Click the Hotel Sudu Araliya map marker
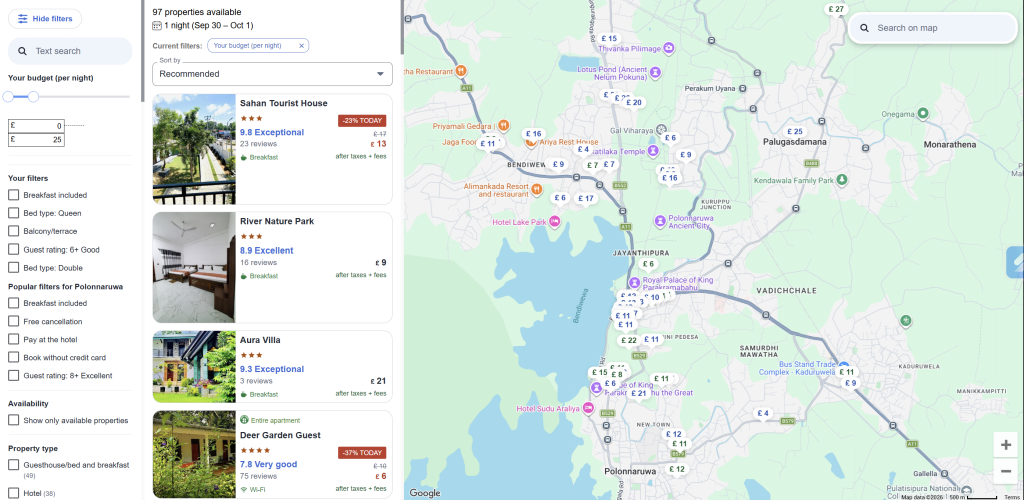Screen dimensions: 1024x500 point(588,408)
